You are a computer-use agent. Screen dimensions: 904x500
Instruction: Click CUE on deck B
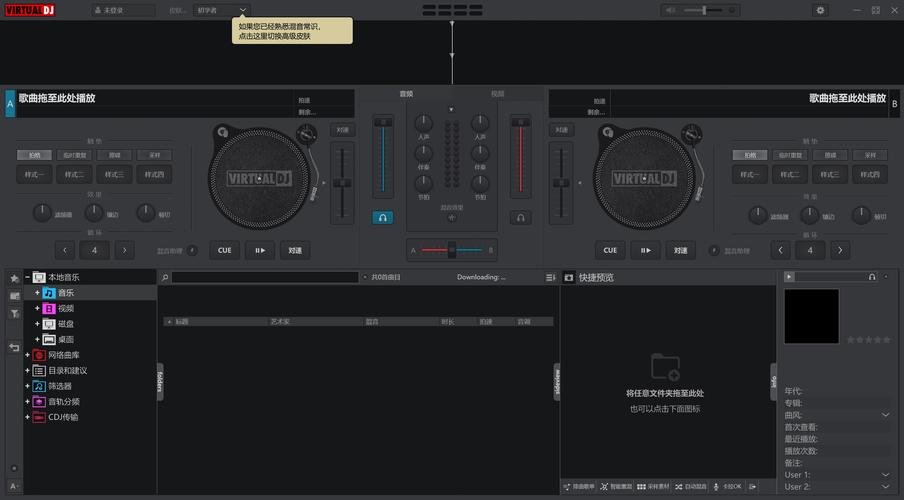pyautogui.click(x=610, y=250)
